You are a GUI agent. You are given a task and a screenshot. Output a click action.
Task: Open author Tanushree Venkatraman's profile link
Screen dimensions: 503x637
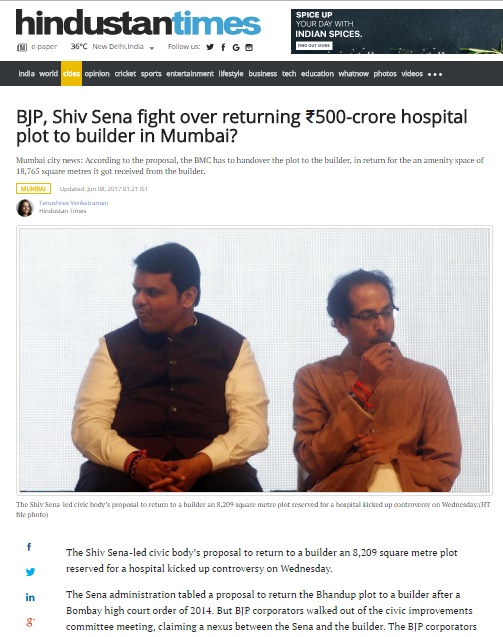point(74,203)
